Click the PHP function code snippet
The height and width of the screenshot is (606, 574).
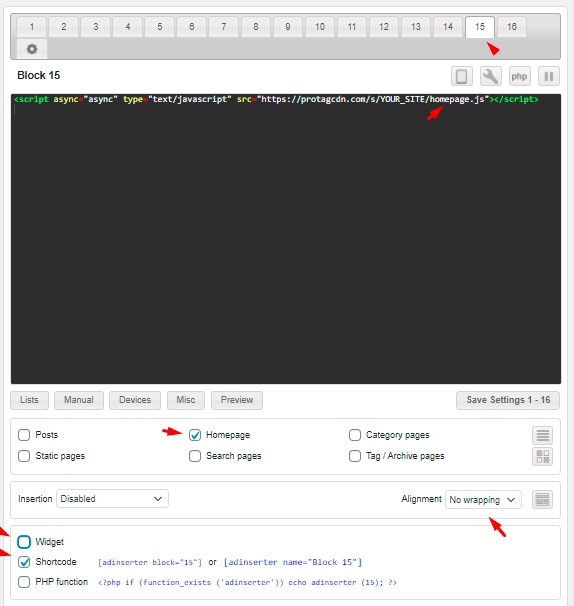(247, 582)
